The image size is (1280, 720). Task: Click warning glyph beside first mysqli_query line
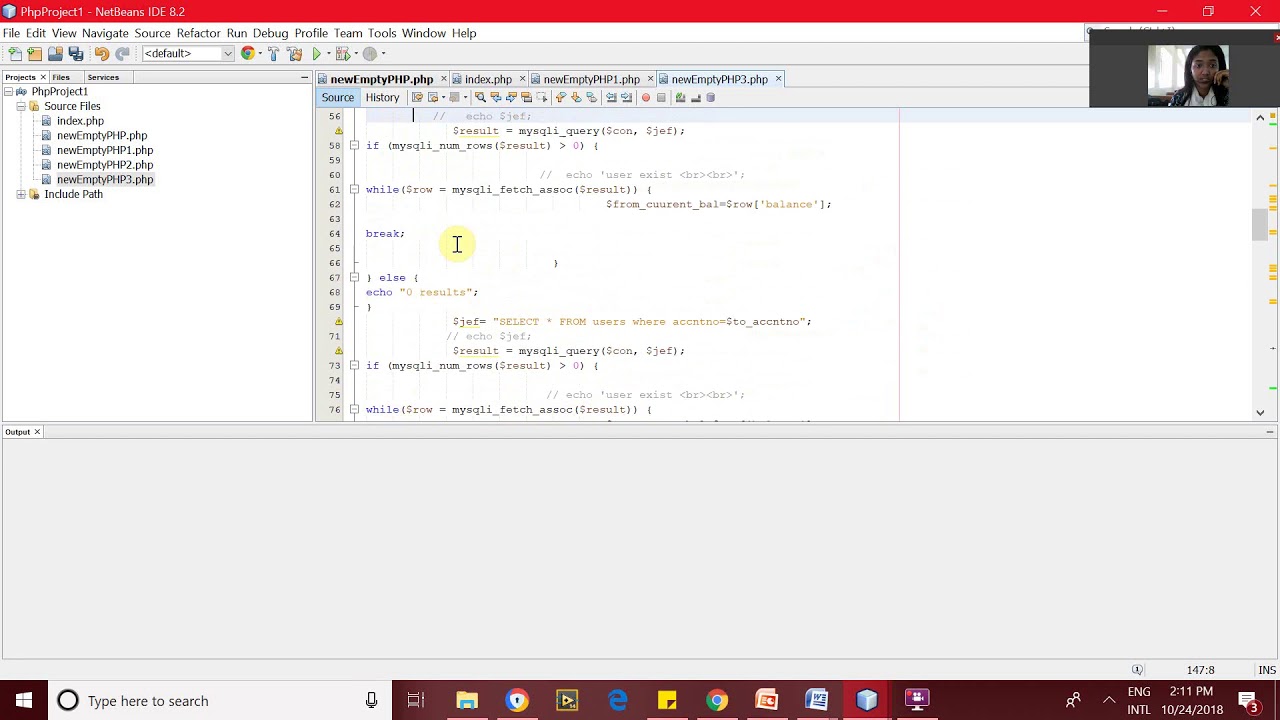[x=338, y=131]
